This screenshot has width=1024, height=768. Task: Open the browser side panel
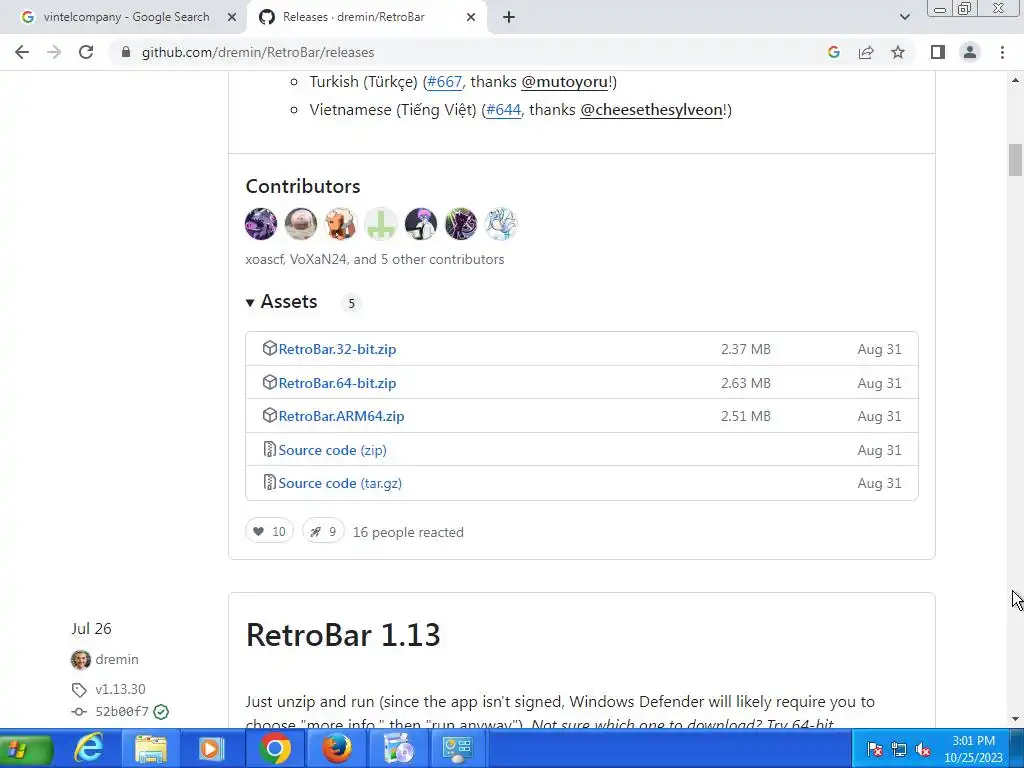click(x=938, y=52)
